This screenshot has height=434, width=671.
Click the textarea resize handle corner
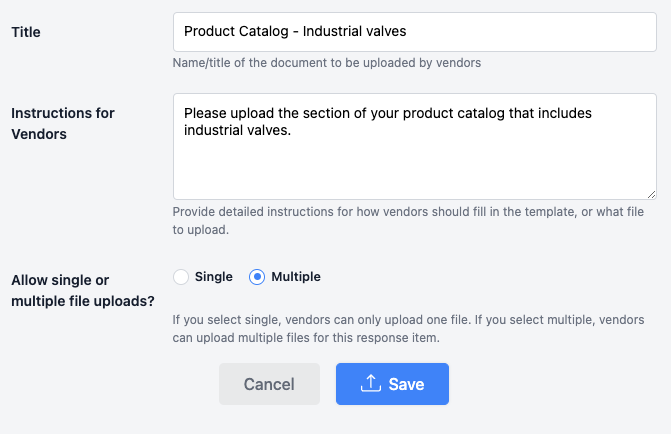coord(651,193)
